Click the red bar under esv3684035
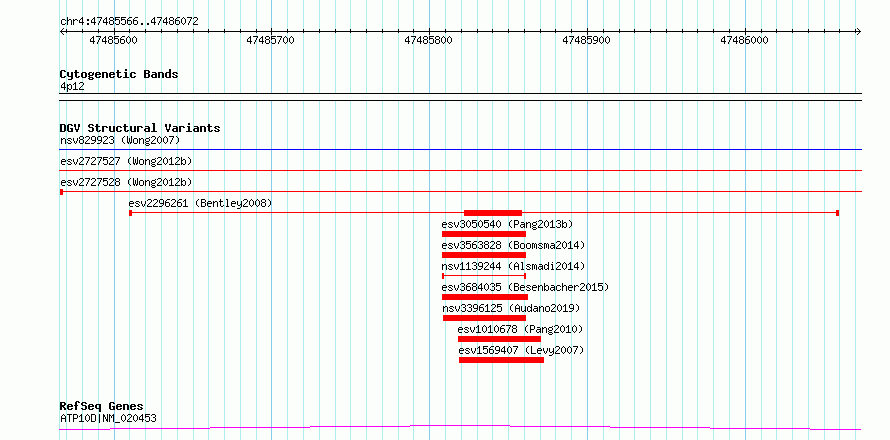The width and height of the screenshot is (890, 440). [x=485, y=297]
